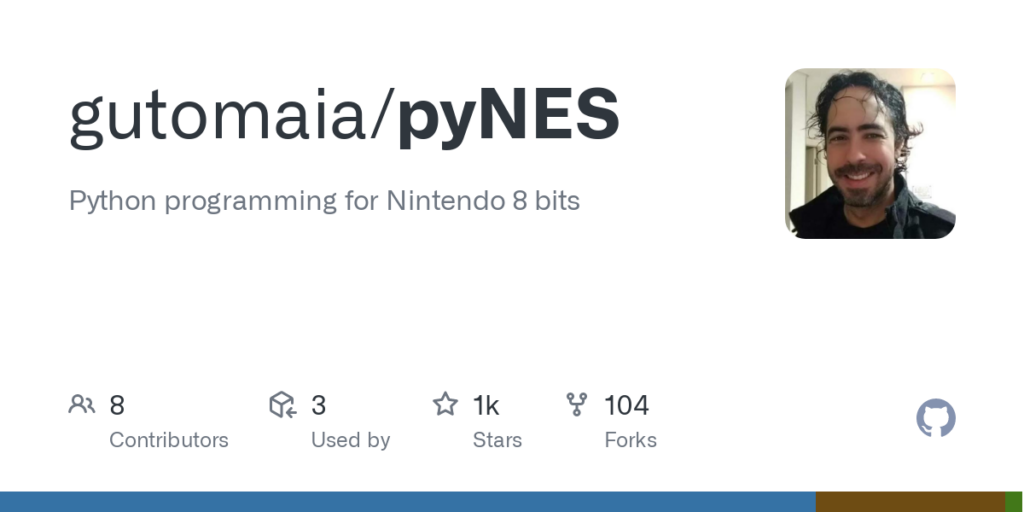Image resolution: width=1024 pixels, height=512 pixels.
Task: Click the Contributors label
Action: pos(169,440)
